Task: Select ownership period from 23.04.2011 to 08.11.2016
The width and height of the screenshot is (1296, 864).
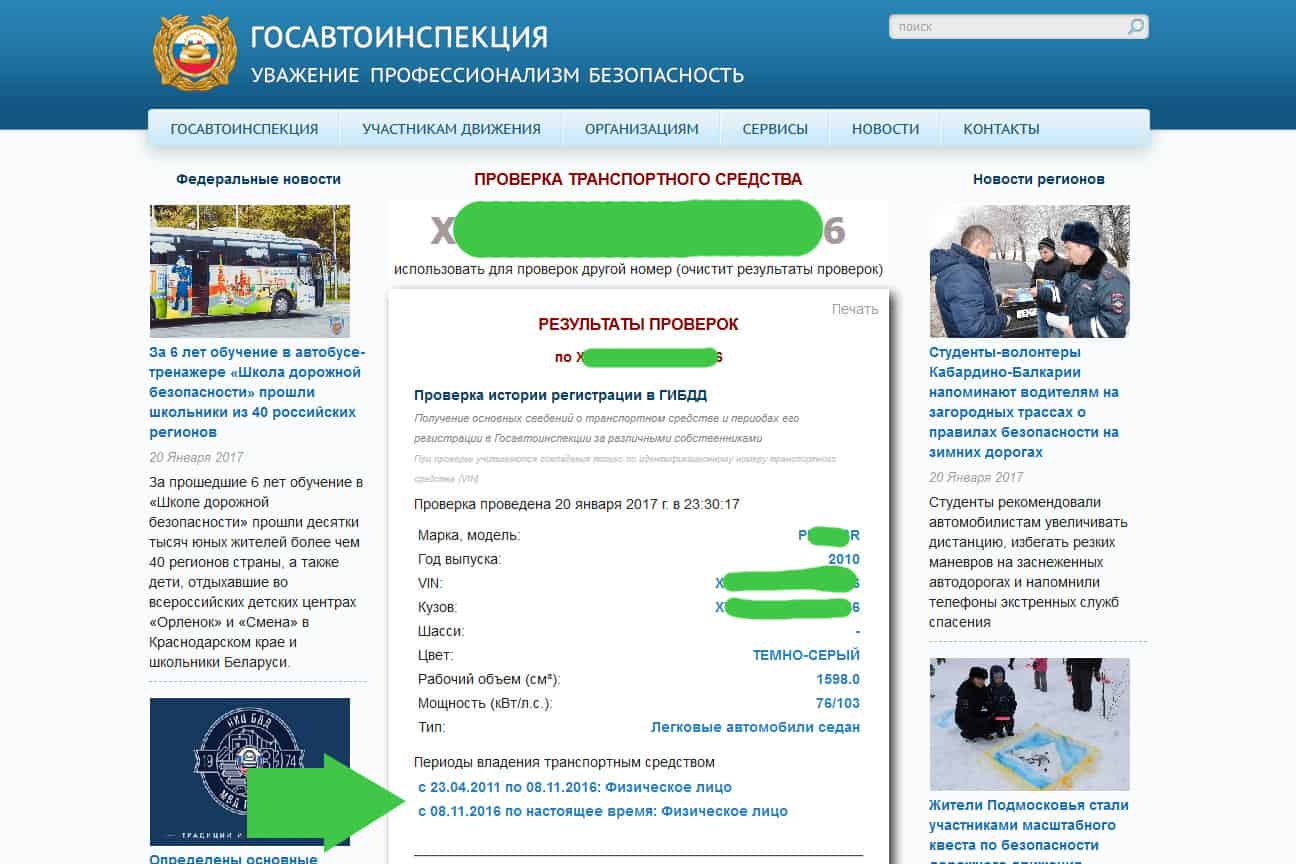Action: [575, 787]
